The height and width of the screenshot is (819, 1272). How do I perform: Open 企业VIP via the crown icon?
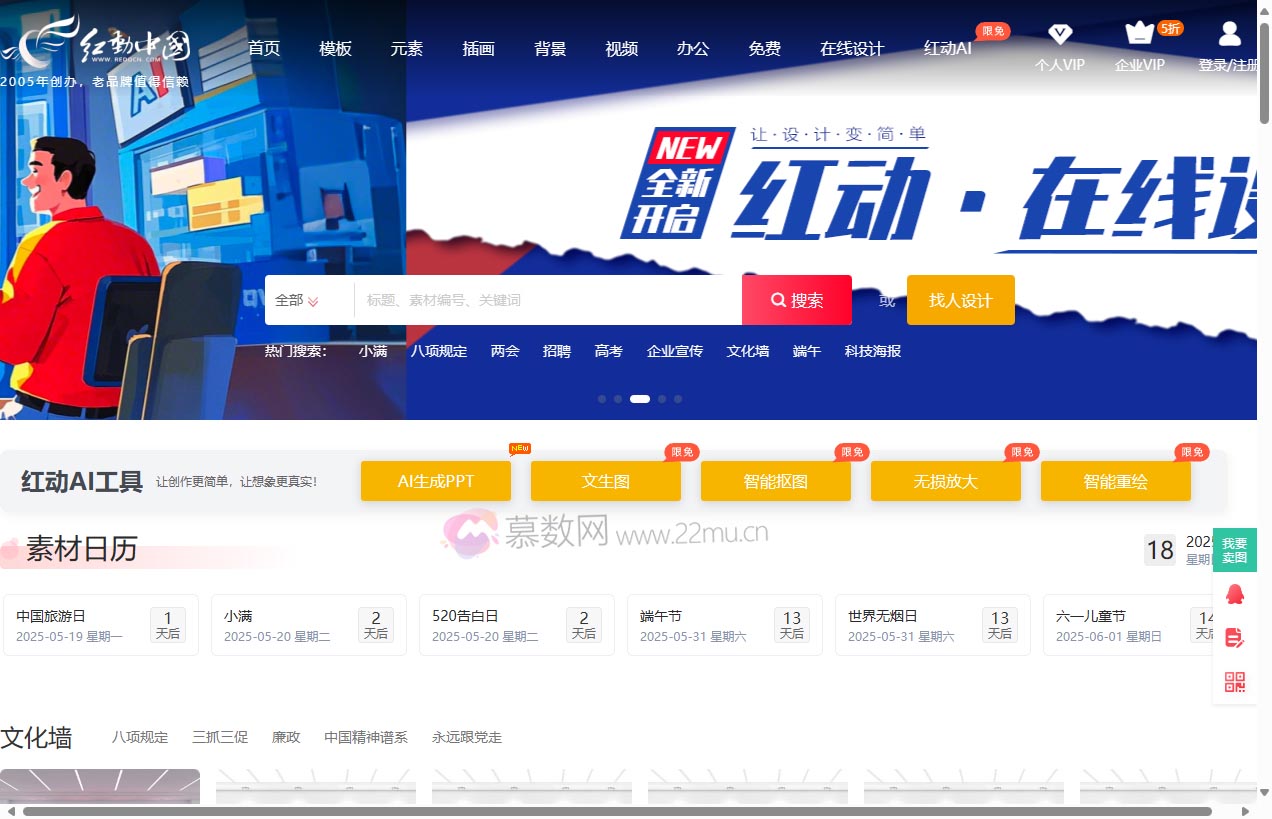(1139, 35)
